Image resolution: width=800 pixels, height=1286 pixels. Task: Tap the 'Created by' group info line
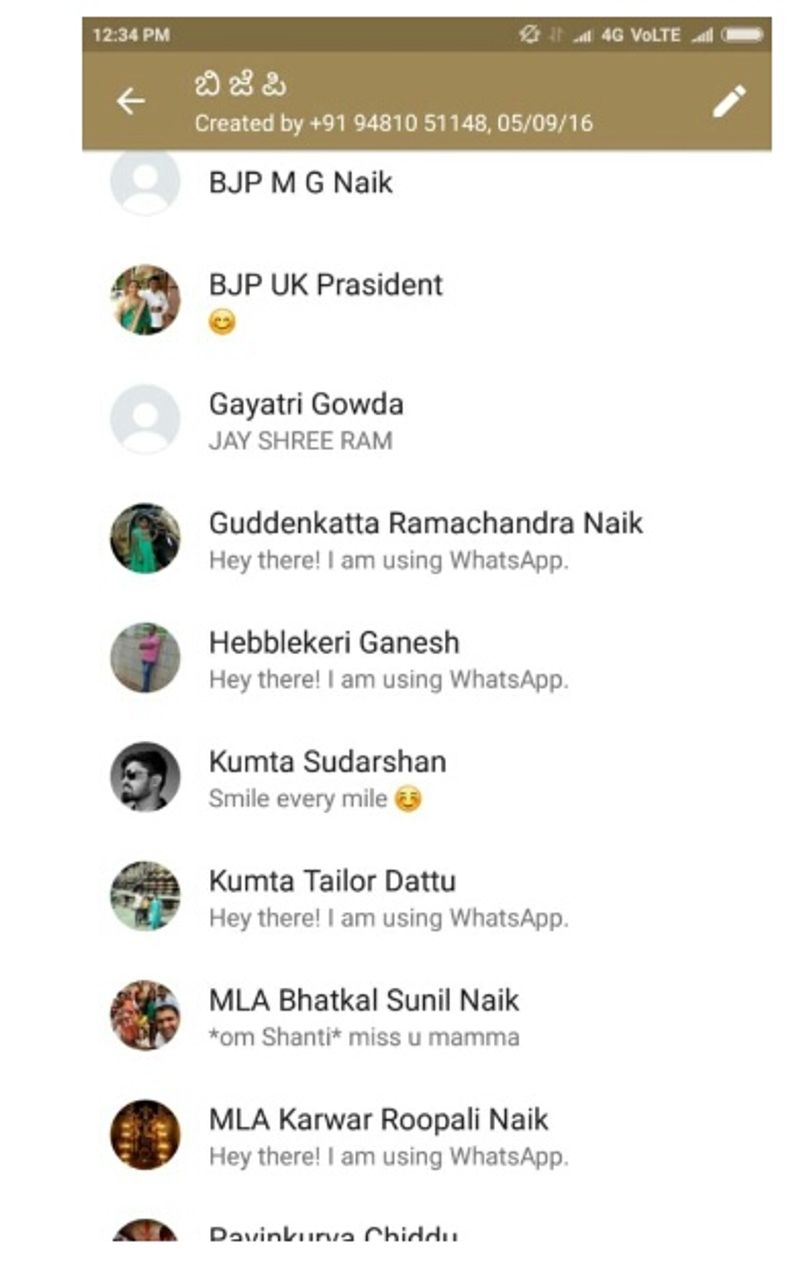[393, 124]
